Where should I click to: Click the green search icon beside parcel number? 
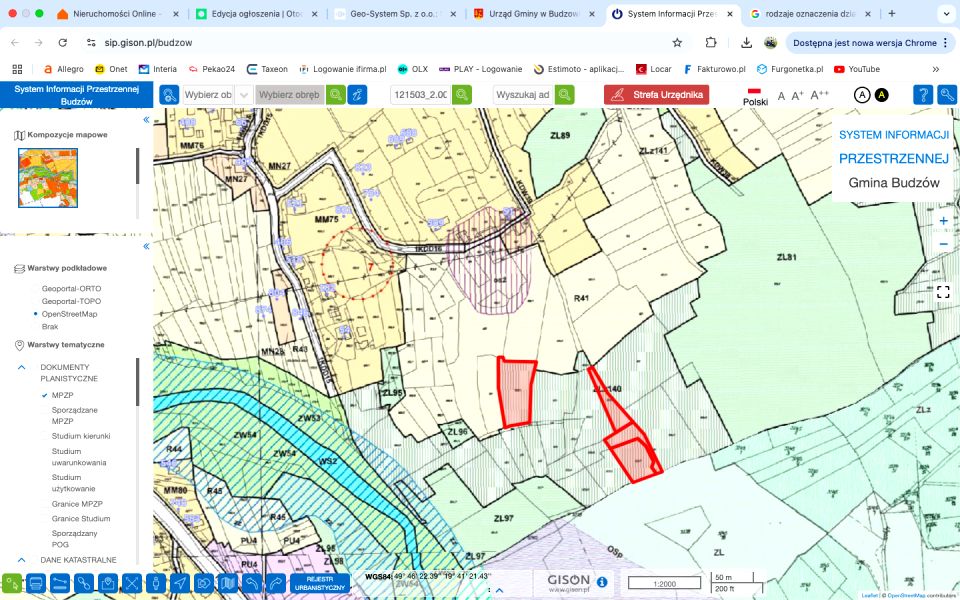click(462, 95)
